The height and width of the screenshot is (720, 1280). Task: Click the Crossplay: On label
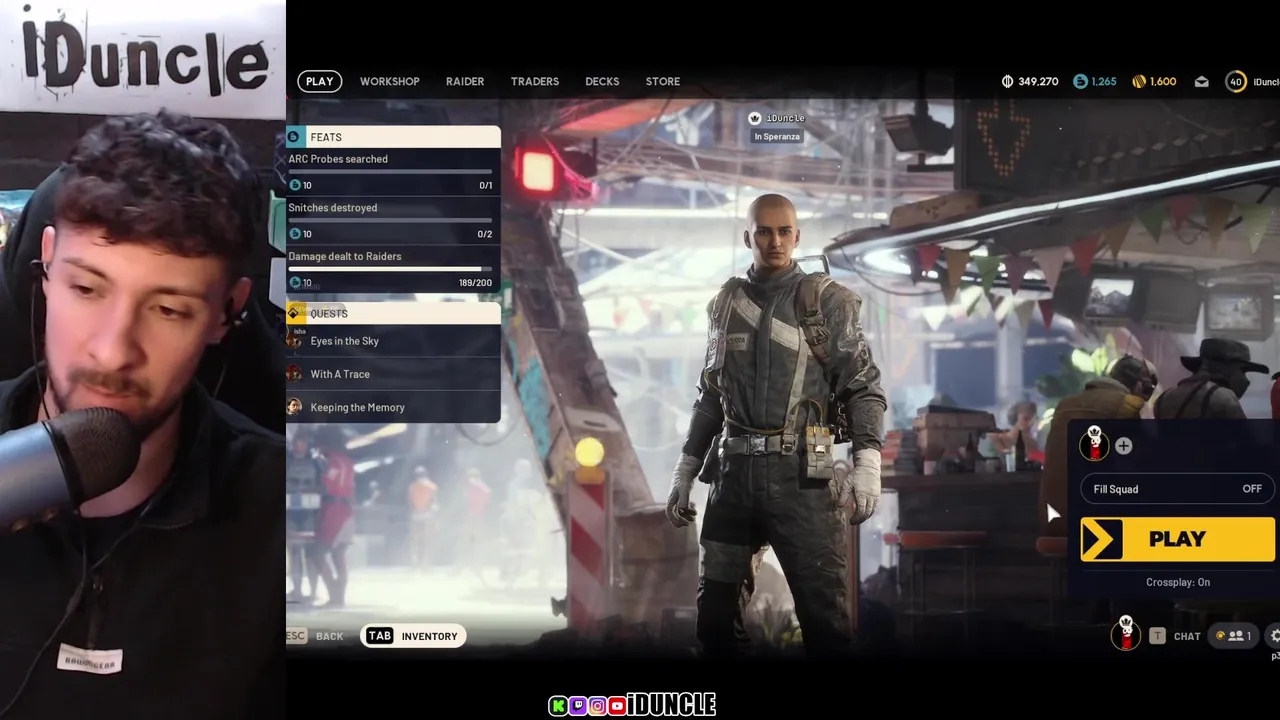coord(1177,582)
